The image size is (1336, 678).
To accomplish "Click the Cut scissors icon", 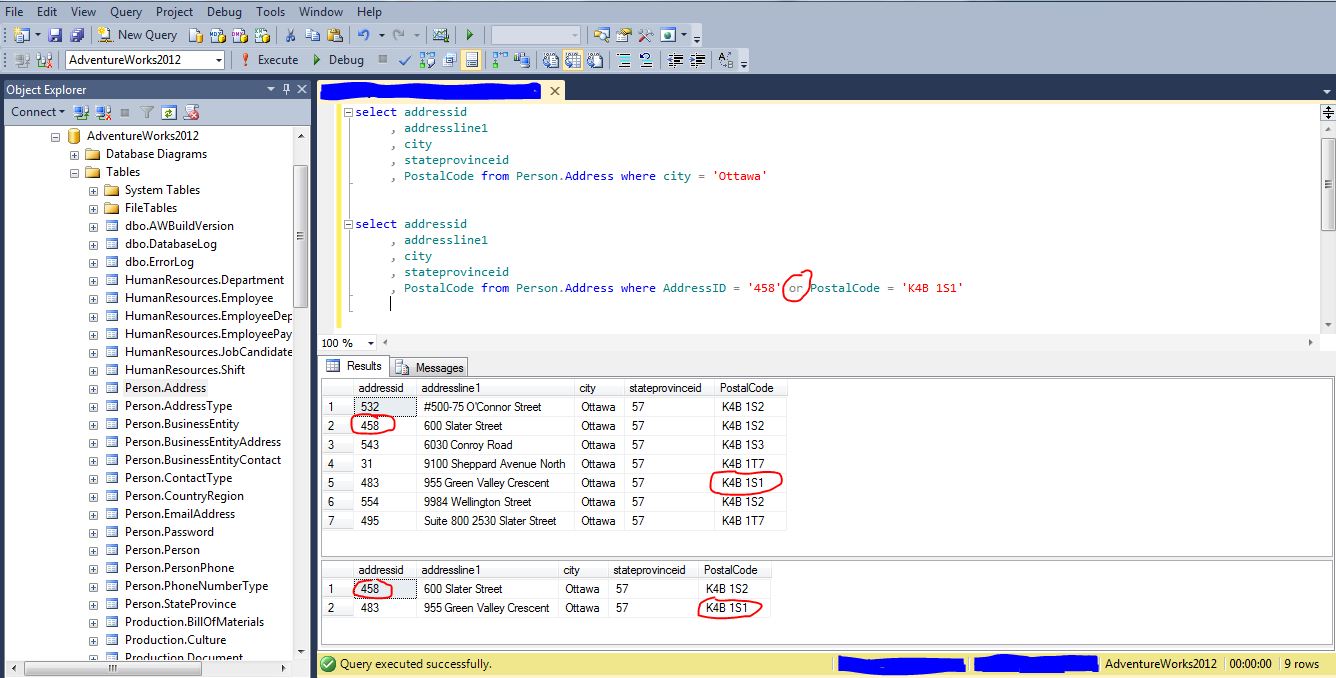I will [x=290, y=35].
